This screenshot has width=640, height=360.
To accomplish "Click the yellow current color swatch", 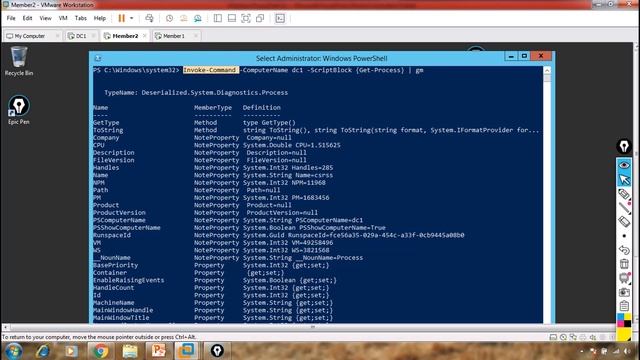I will [624, 334].
